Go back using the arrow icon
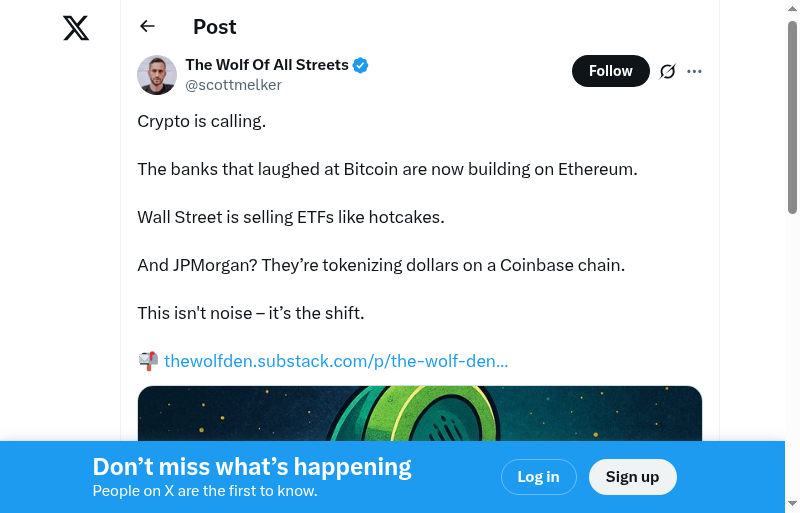This screenshot has width=800, height=513. point(148,27)
